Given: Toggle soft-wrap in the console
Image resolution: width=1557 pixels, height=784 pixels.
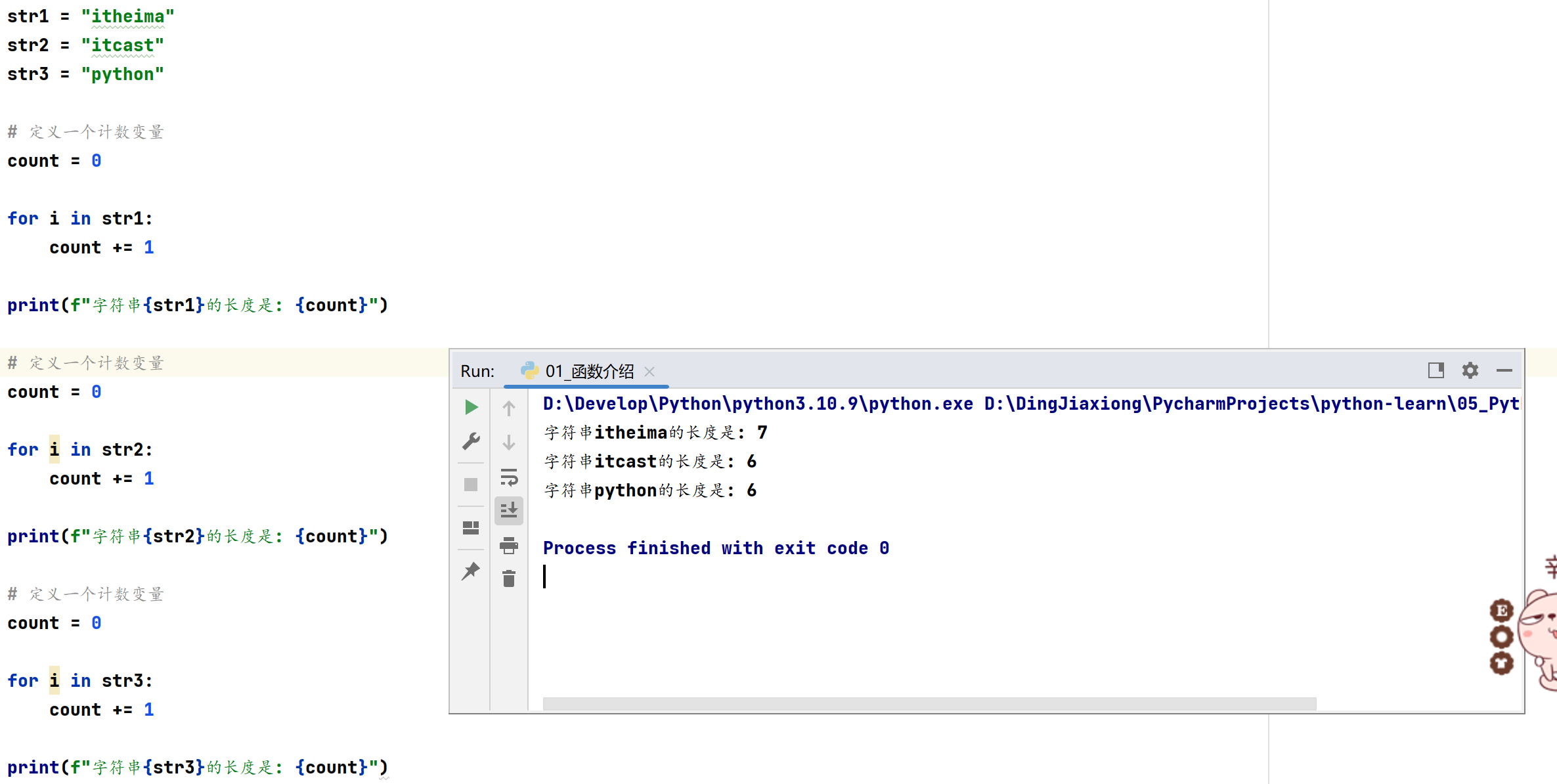Looking at the screenshot, I should [509, 477].
